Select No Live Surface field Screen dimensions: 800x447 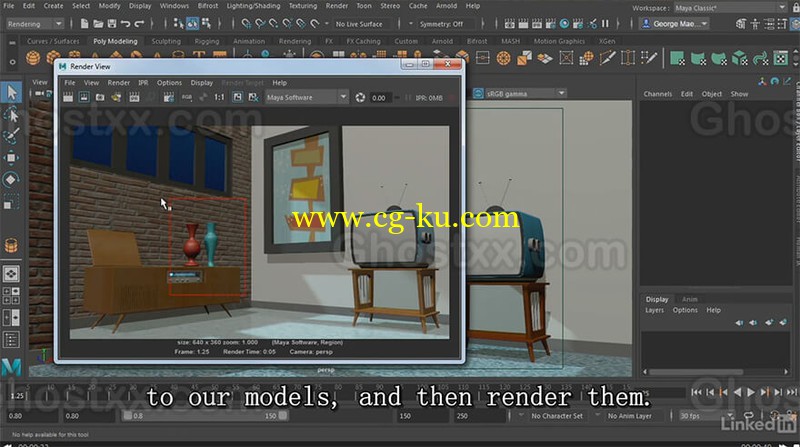[364, 24]
